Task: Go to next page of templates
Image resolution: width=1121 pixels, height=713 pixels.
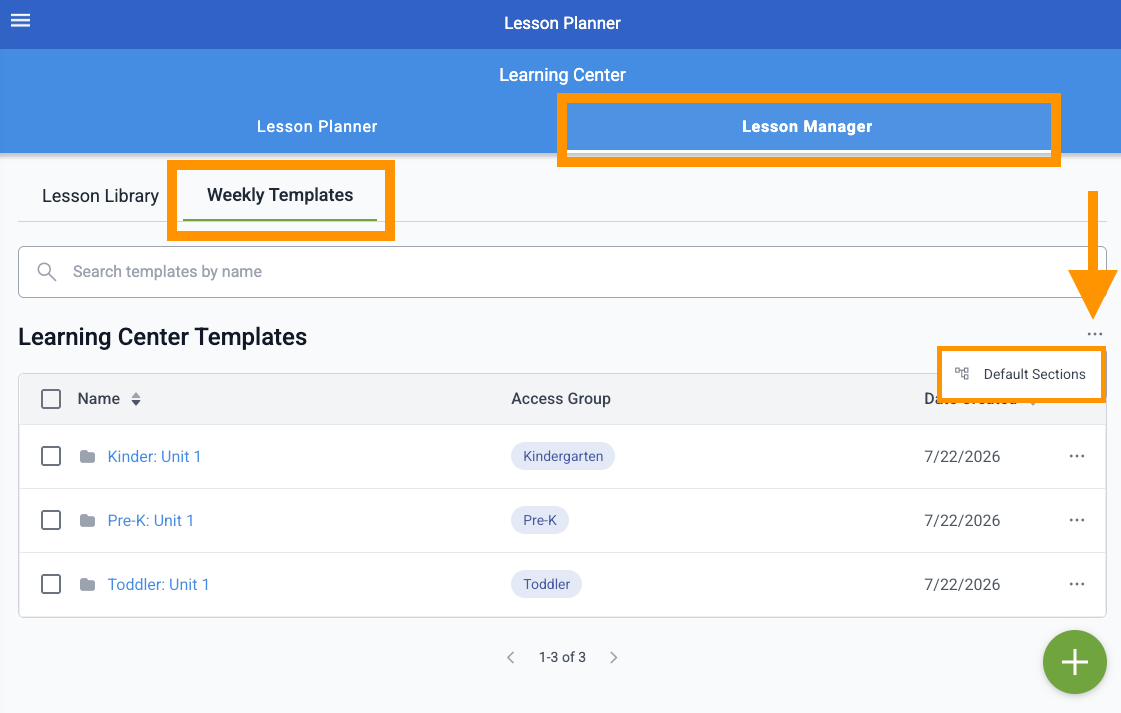Action: coord(613,657)
